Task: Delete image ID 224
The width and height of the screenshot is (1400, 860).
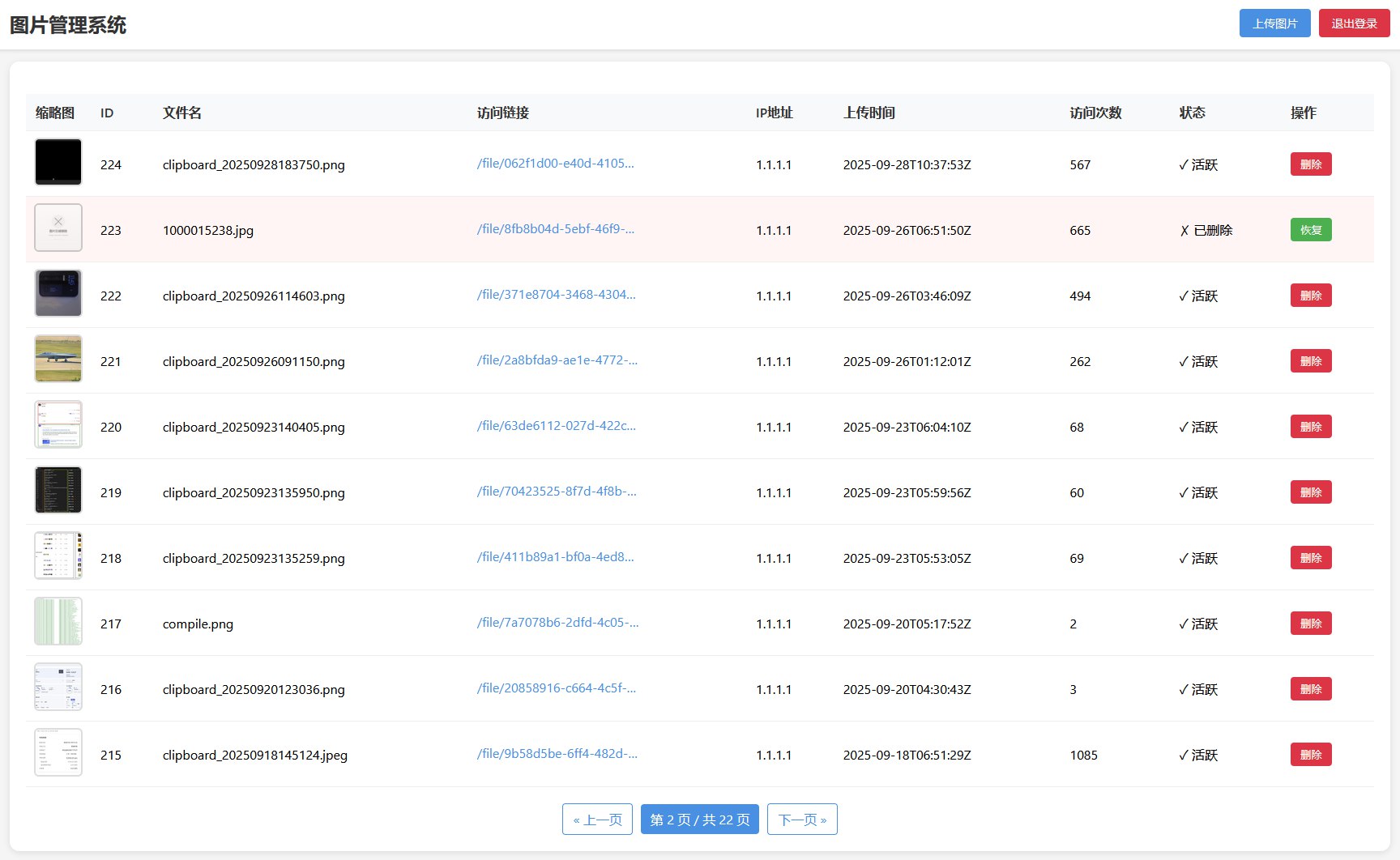Action: click(1310, 164)
